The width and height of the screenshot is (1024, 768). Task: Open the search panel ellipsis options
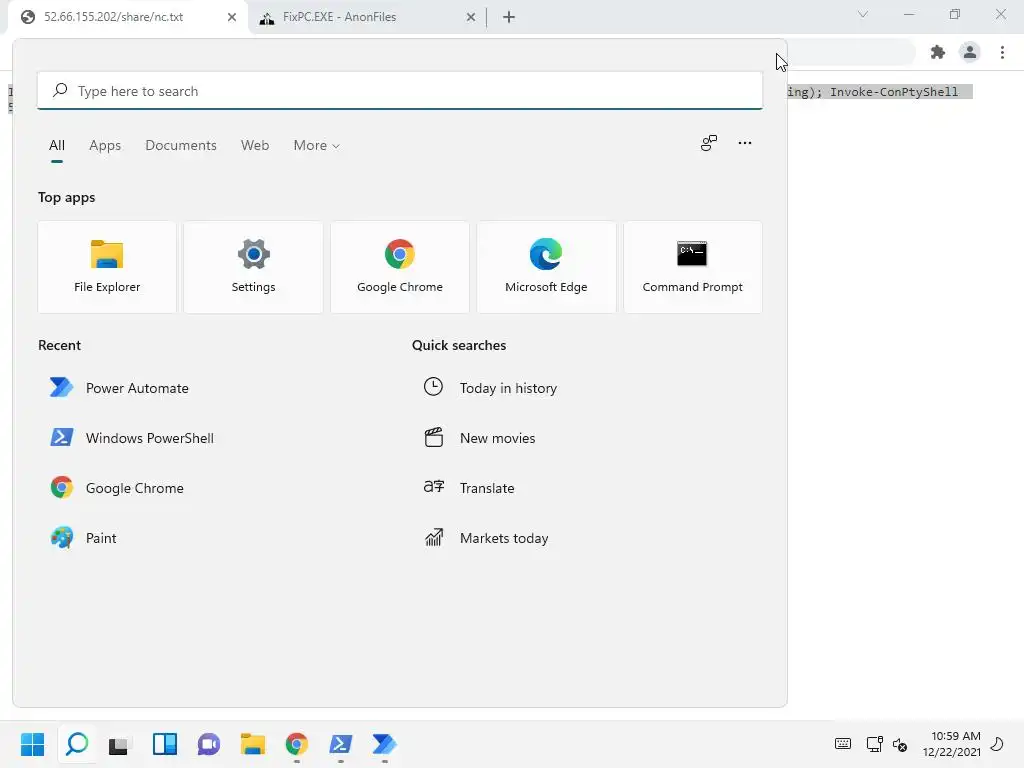click(x=744, y=143)
